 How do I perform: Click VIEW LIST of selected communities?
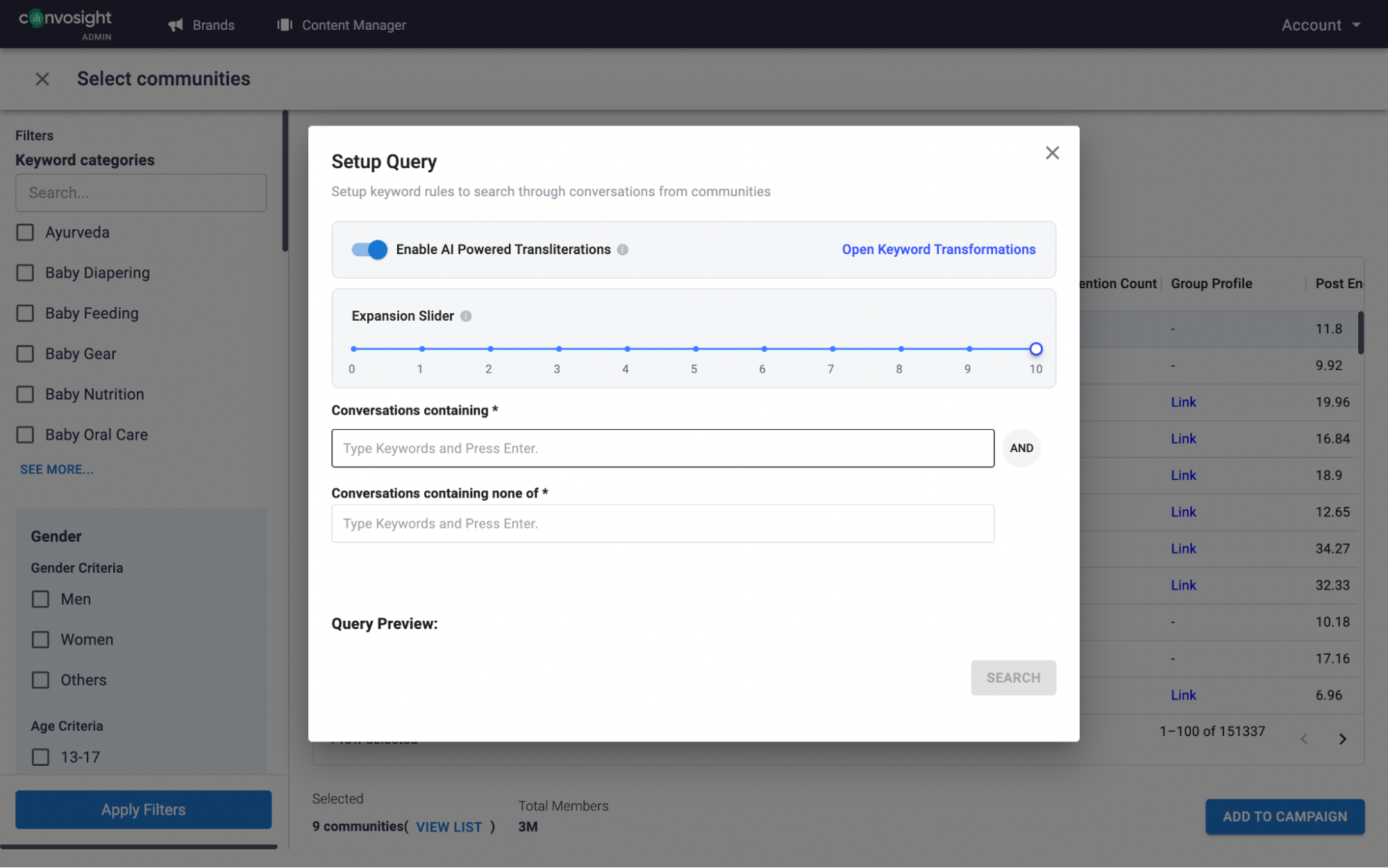pos(449,827)
